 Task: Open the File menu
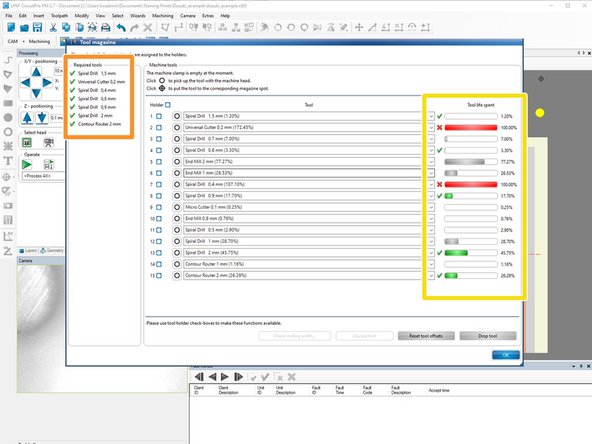[9, 16]
